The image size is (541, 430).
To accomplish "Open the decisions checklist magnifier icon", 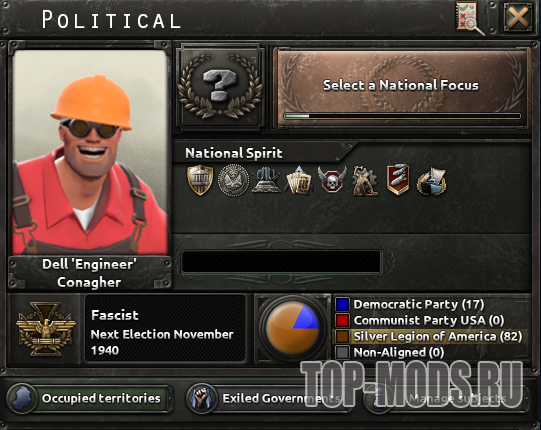I will pos(470,18).
